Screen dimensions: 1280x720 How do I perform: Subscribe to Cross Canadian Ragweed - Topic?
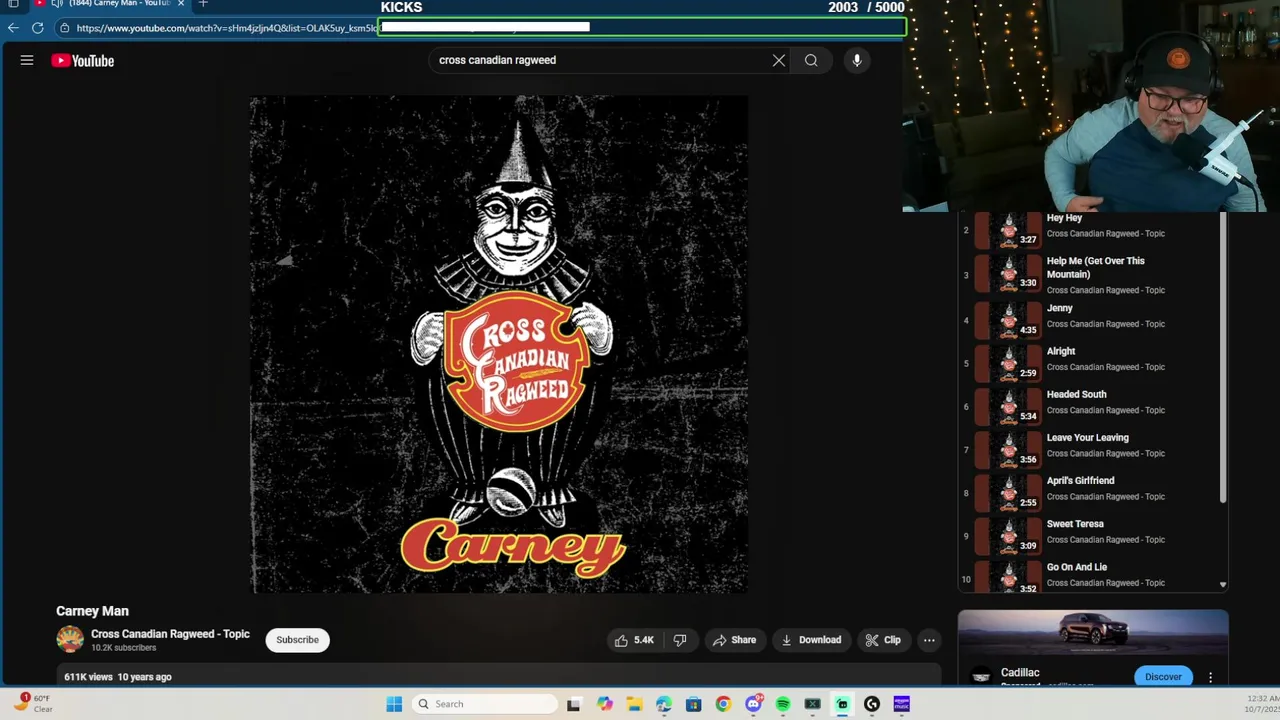(297, 640)
